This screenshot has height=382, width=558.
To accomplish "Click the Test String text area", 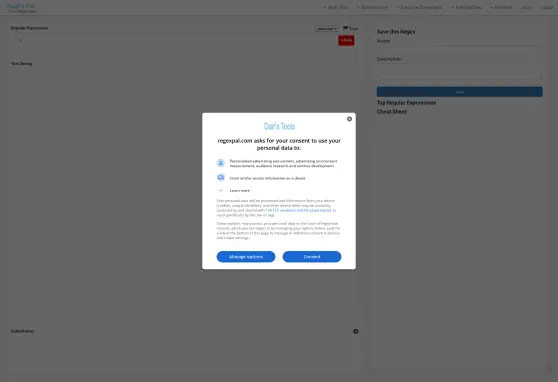I will [184, 196].
